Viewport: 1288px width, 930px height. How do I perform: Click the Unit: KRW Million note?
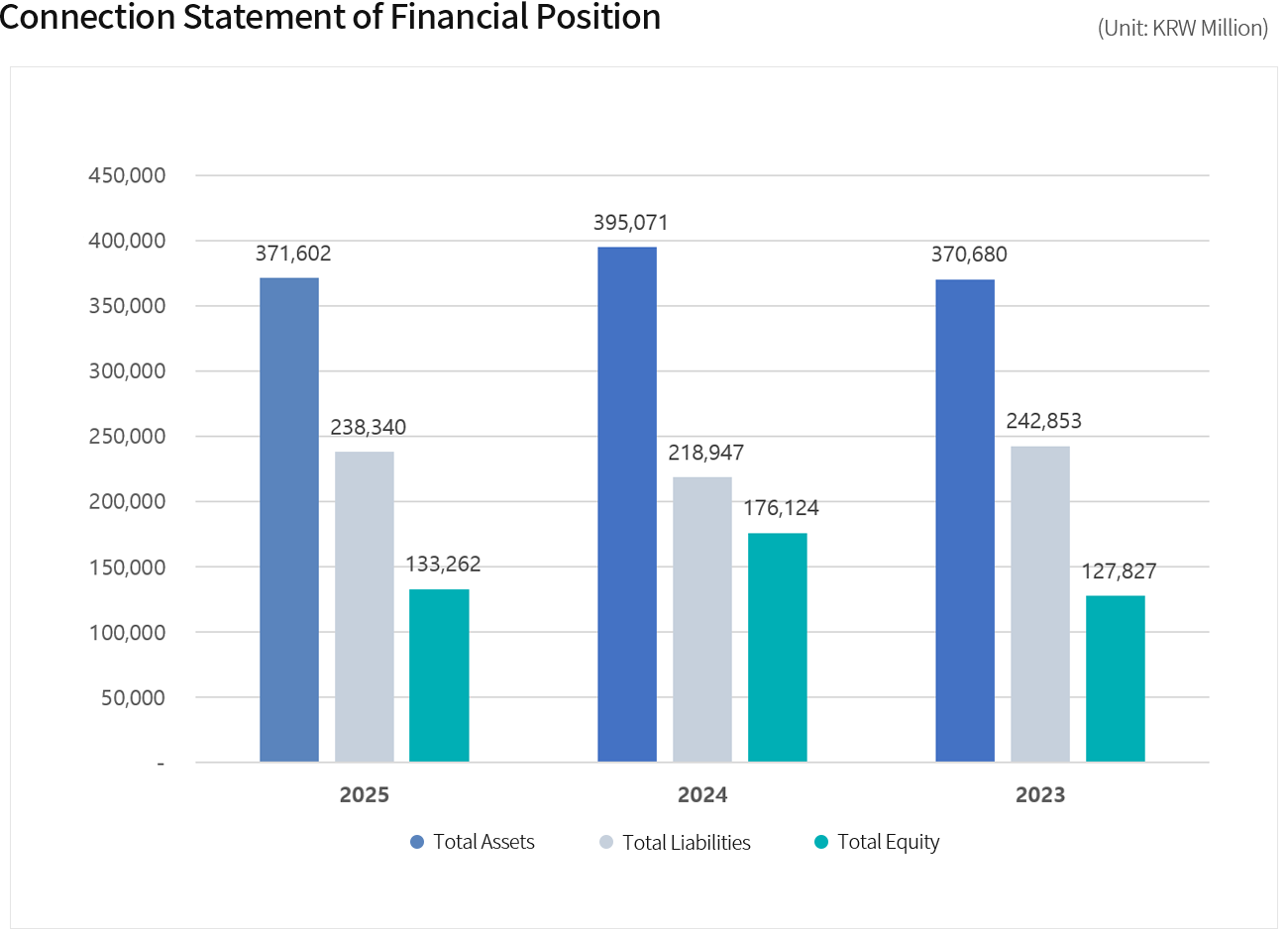pyautogui.click(x=1182, y=28)
